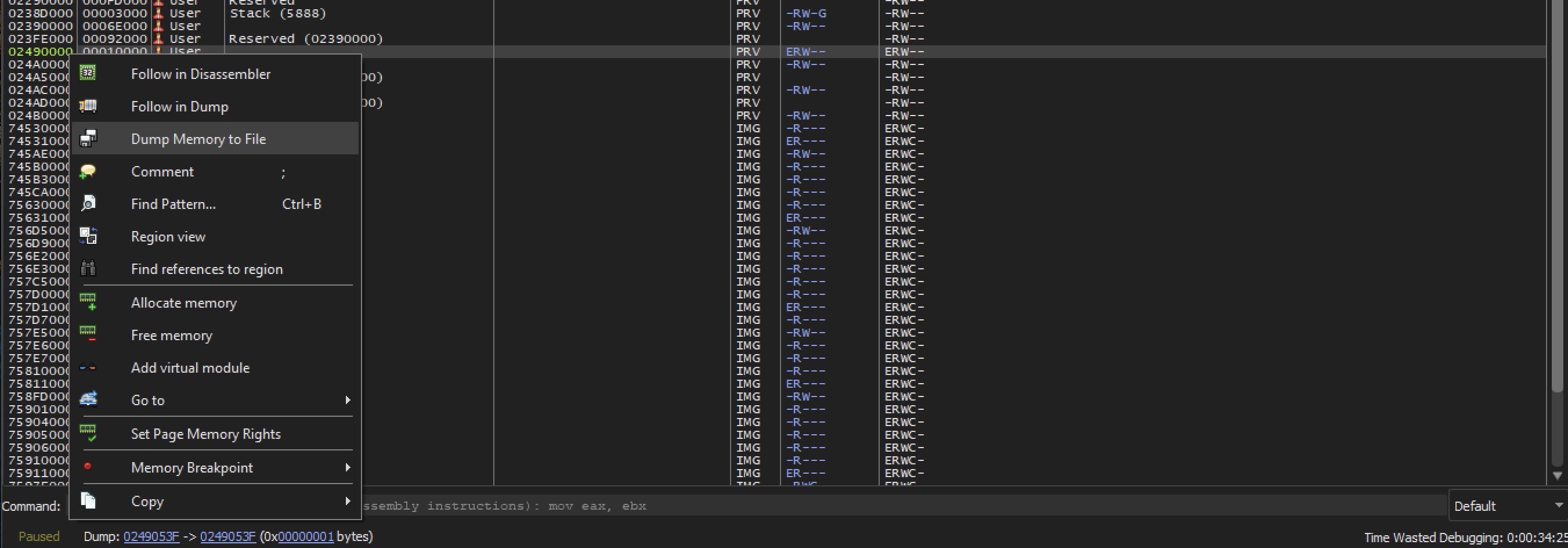1568x548 pixels.
Task: Click the memory map vertical scrollbar thumb
Action: tap(1557, 195)
